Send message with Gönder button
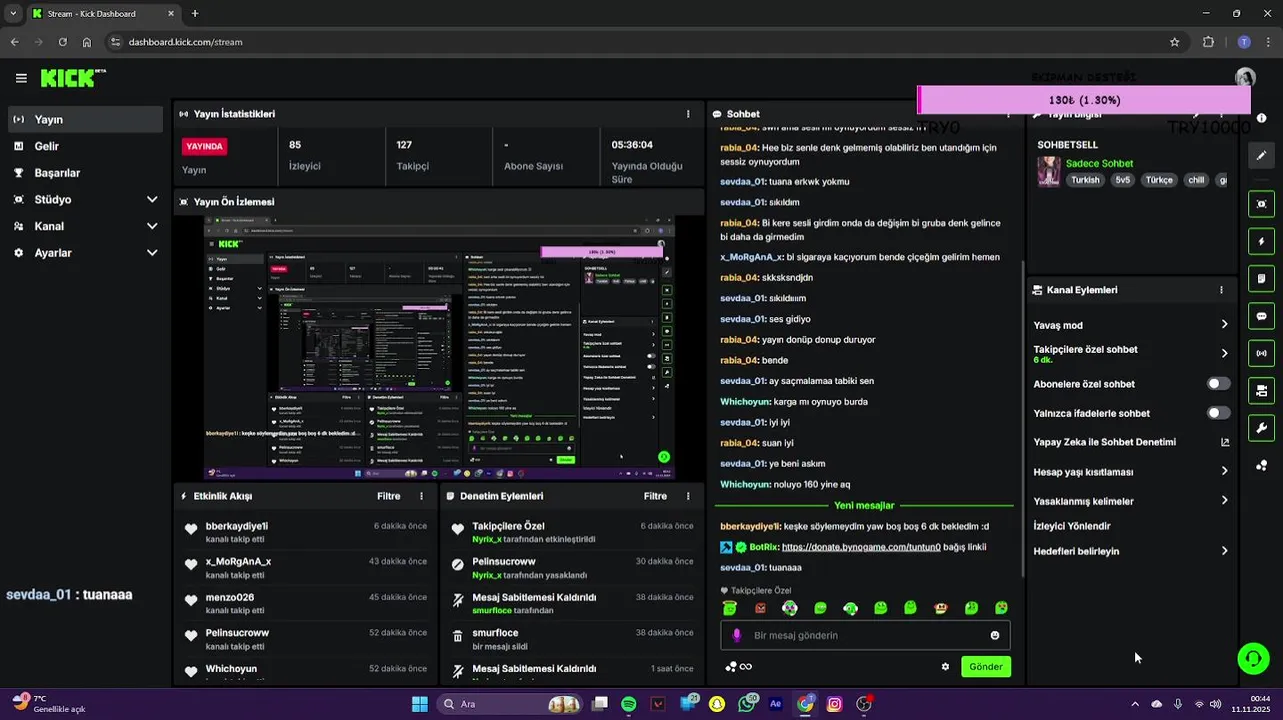Screen dimensions: 1283x720 [986, 667]
